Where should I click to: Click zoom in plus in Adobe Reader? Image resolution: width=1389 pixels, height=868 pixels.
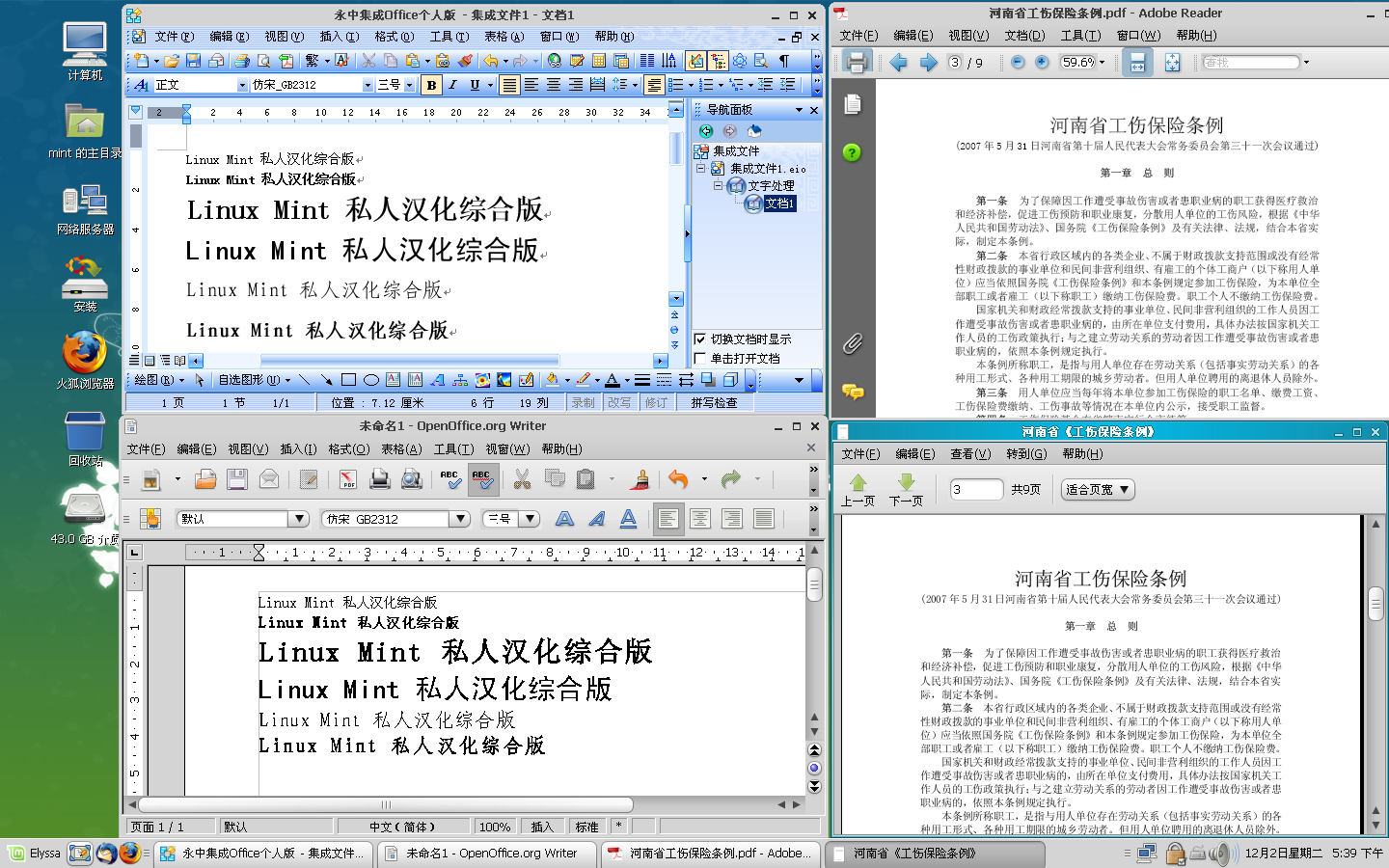click(1042, 63)
